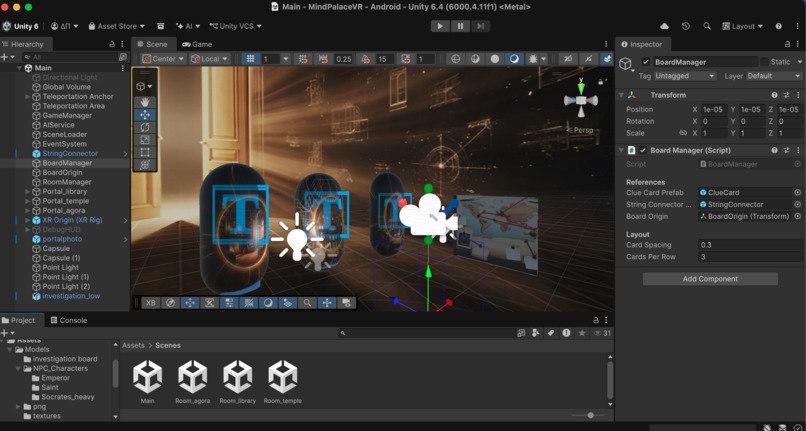Open the account dropdown ΔΠ
The width and height of the screenshot is (806, 431).
65,26
